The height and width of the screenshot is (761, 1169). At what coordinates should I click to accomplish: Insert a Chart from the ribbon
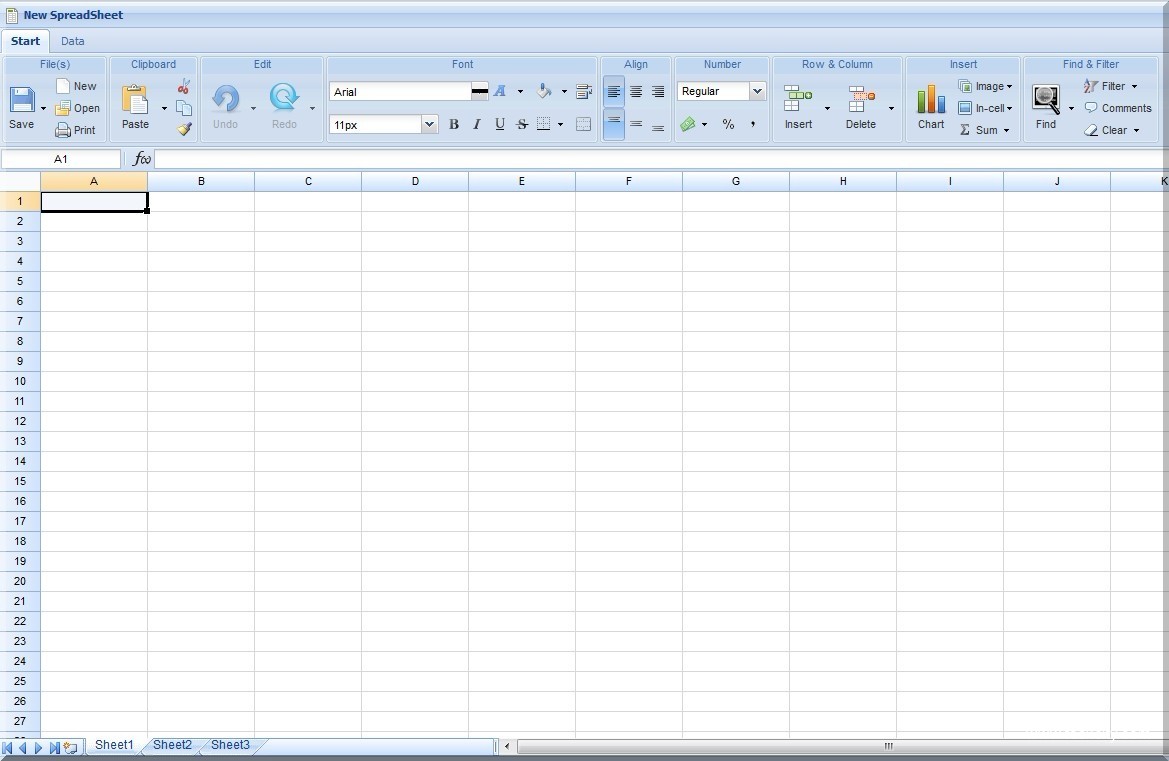coord(931,100)
